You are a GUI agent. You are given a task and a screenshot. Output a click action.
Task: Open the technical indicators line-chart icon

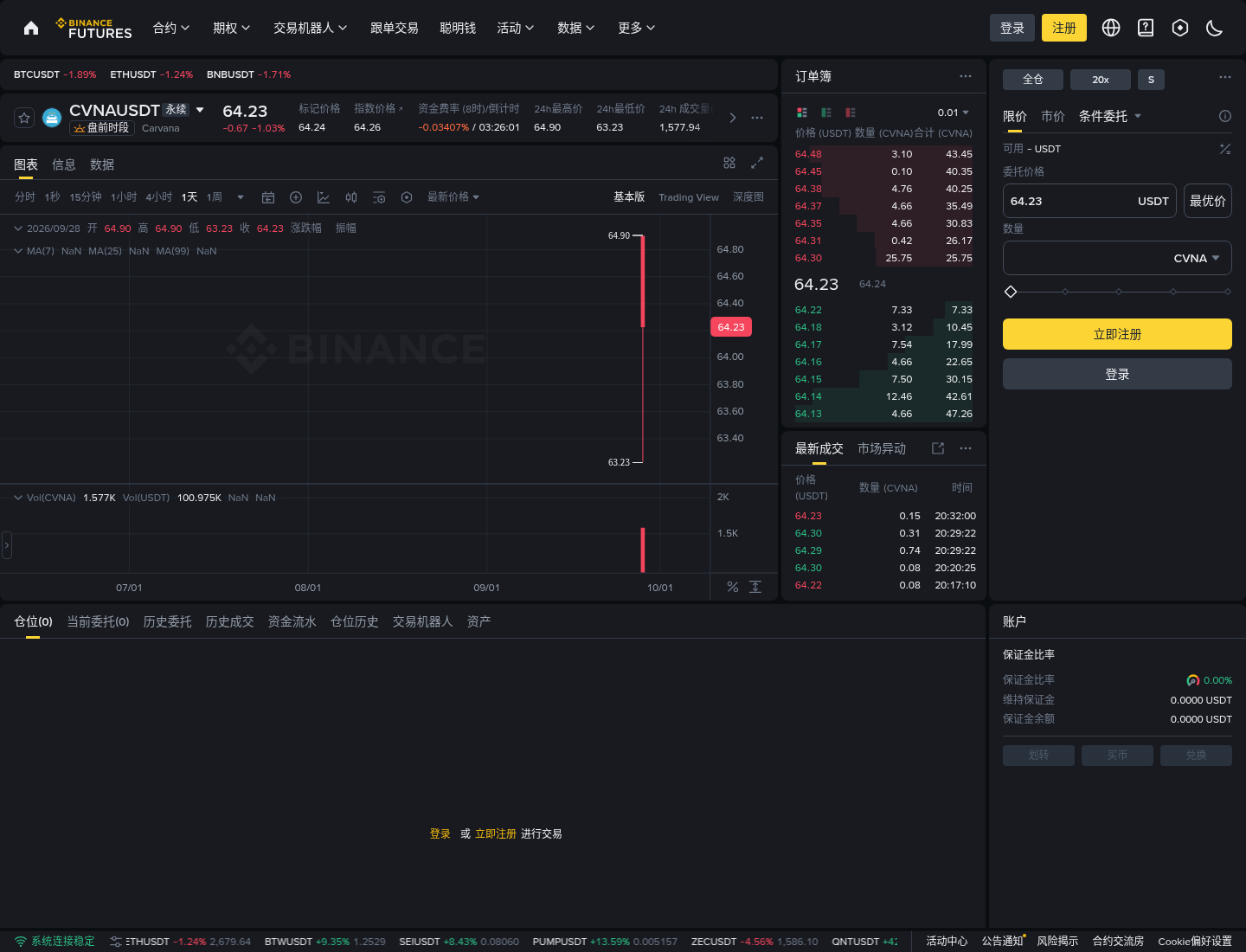(324, 197)
